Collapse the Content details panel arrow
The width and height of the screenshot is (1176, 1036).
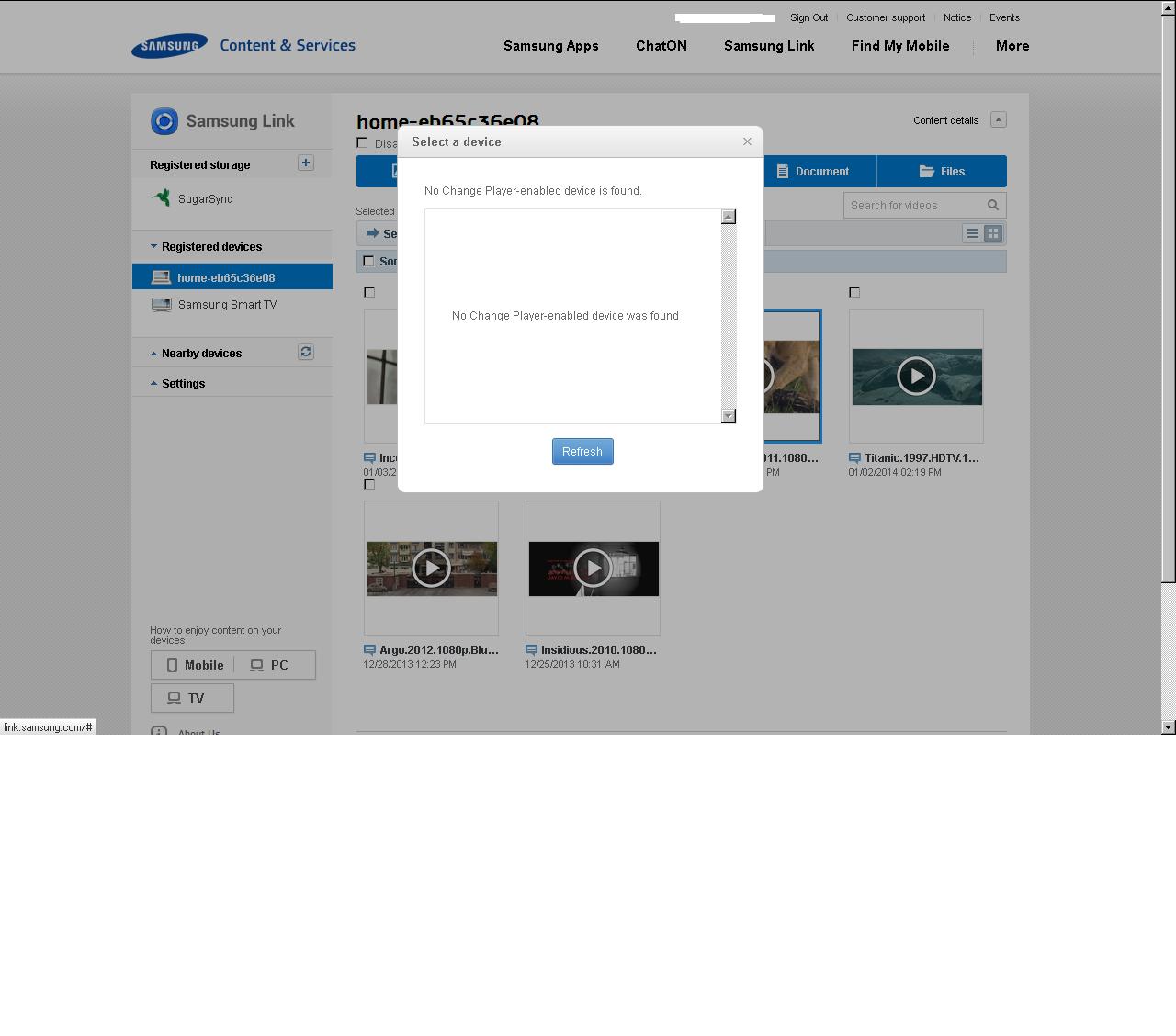click(999, 119)
